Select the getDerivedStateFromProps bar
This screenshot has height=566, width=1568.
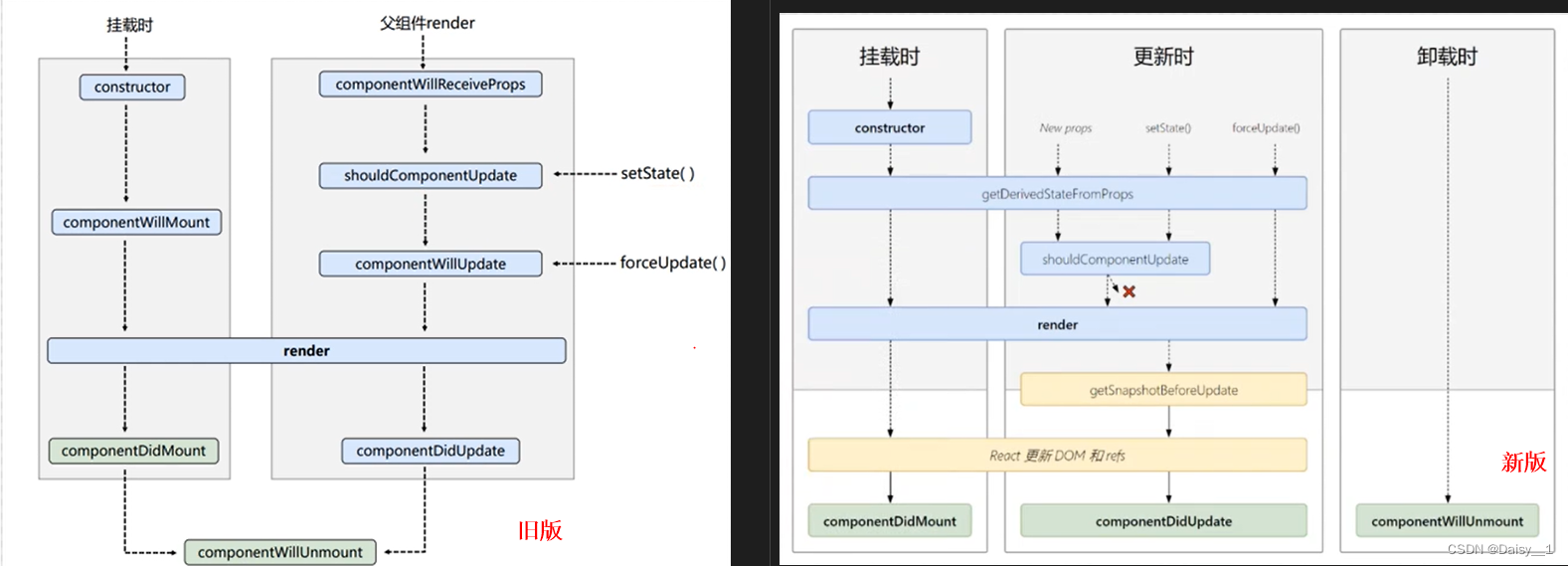pos(1057,194)
